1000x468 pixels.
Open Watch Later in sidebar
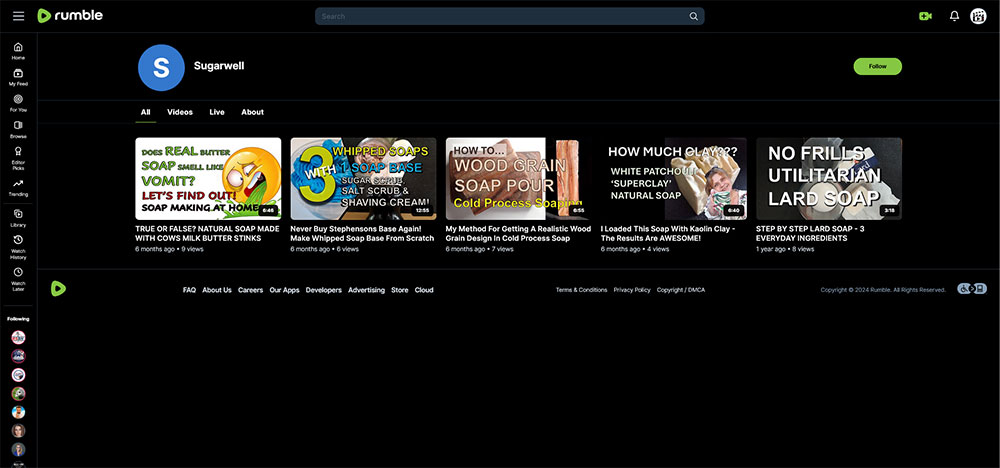[x=18, y=279]
